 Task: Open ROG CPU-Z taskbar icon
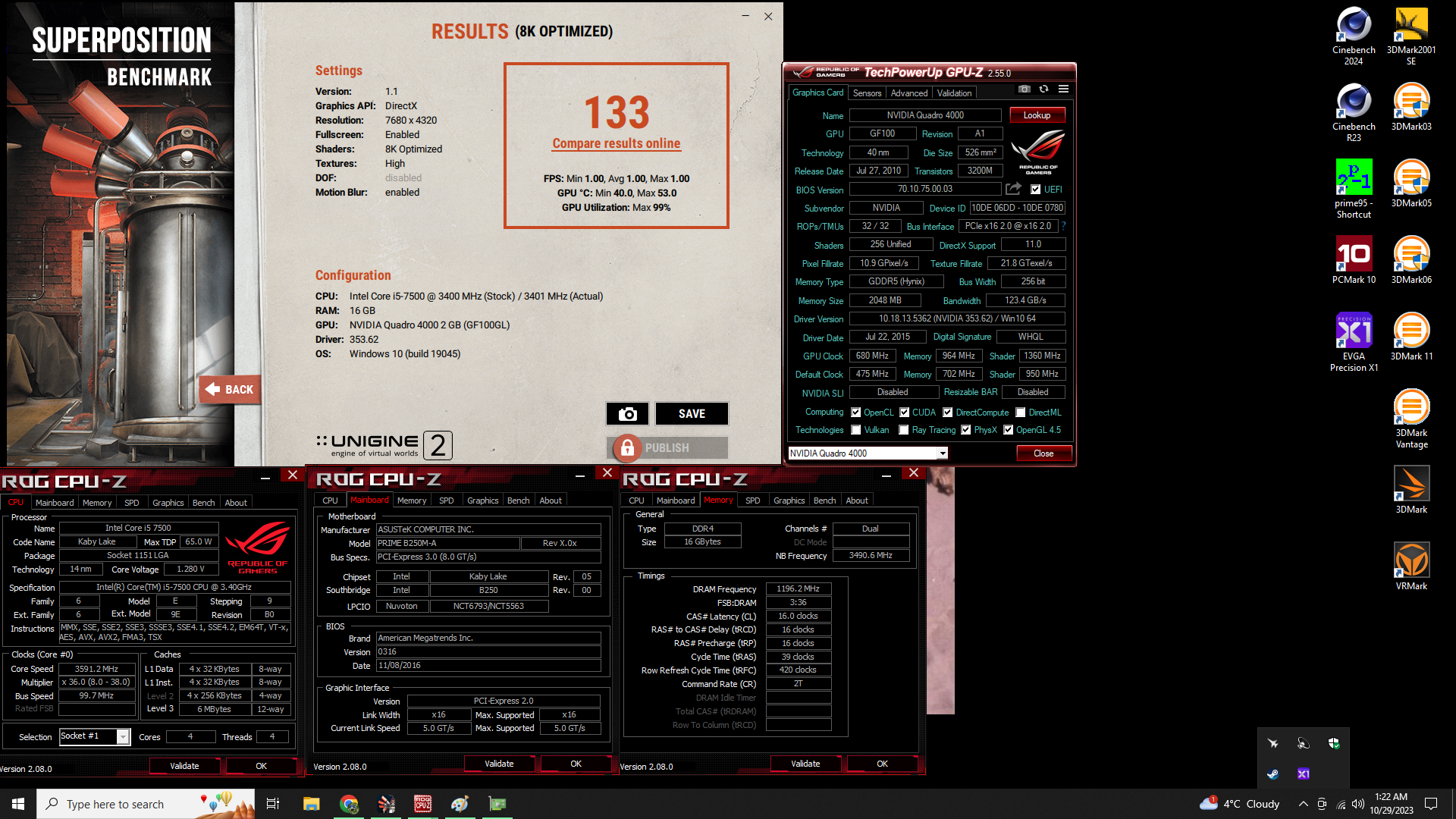423,804
